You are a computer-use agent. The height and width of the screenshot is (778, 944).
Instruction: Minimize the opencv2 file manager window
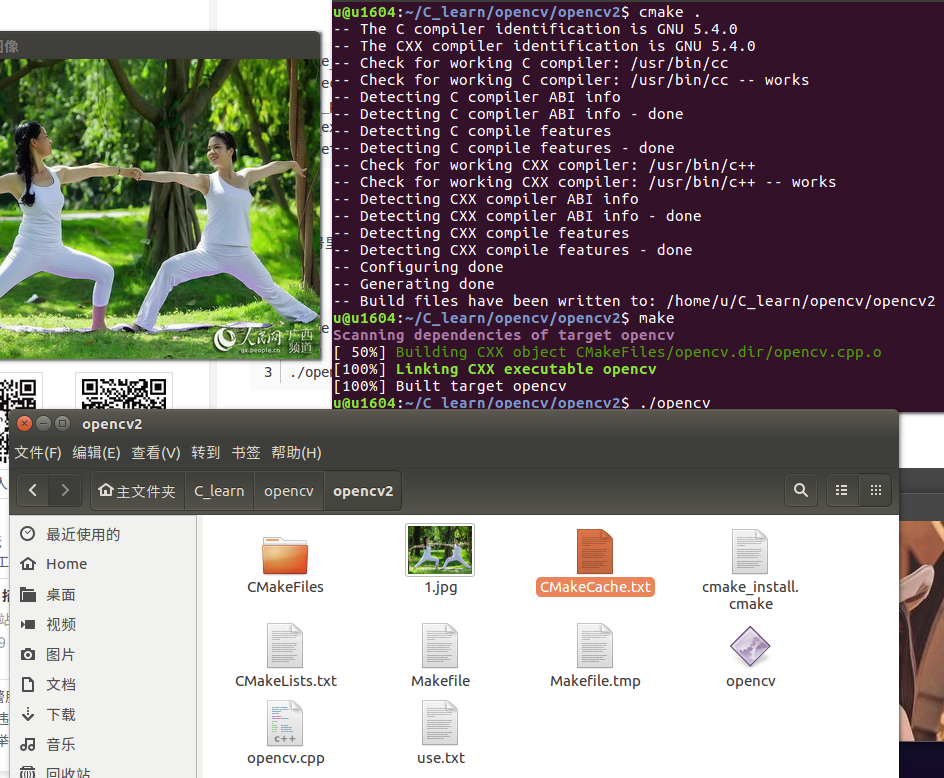tap(43, 423)
